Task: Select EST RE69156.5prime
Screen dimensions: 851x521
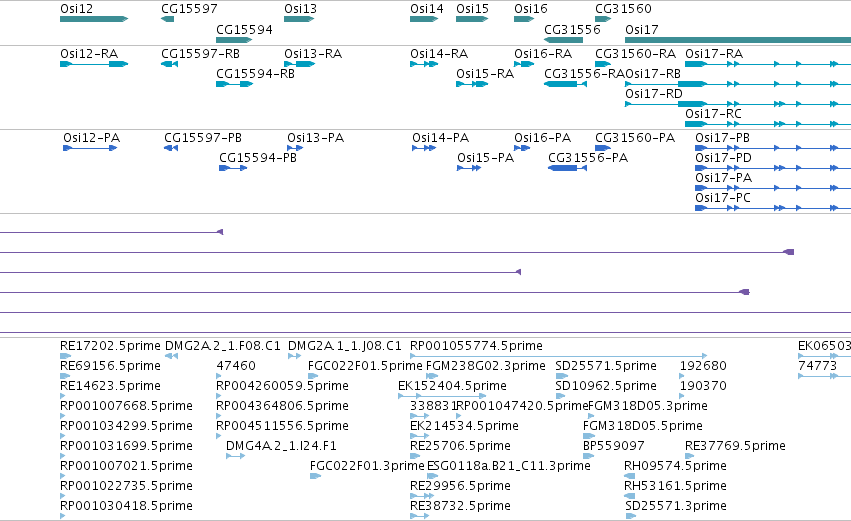Action: 110,366
